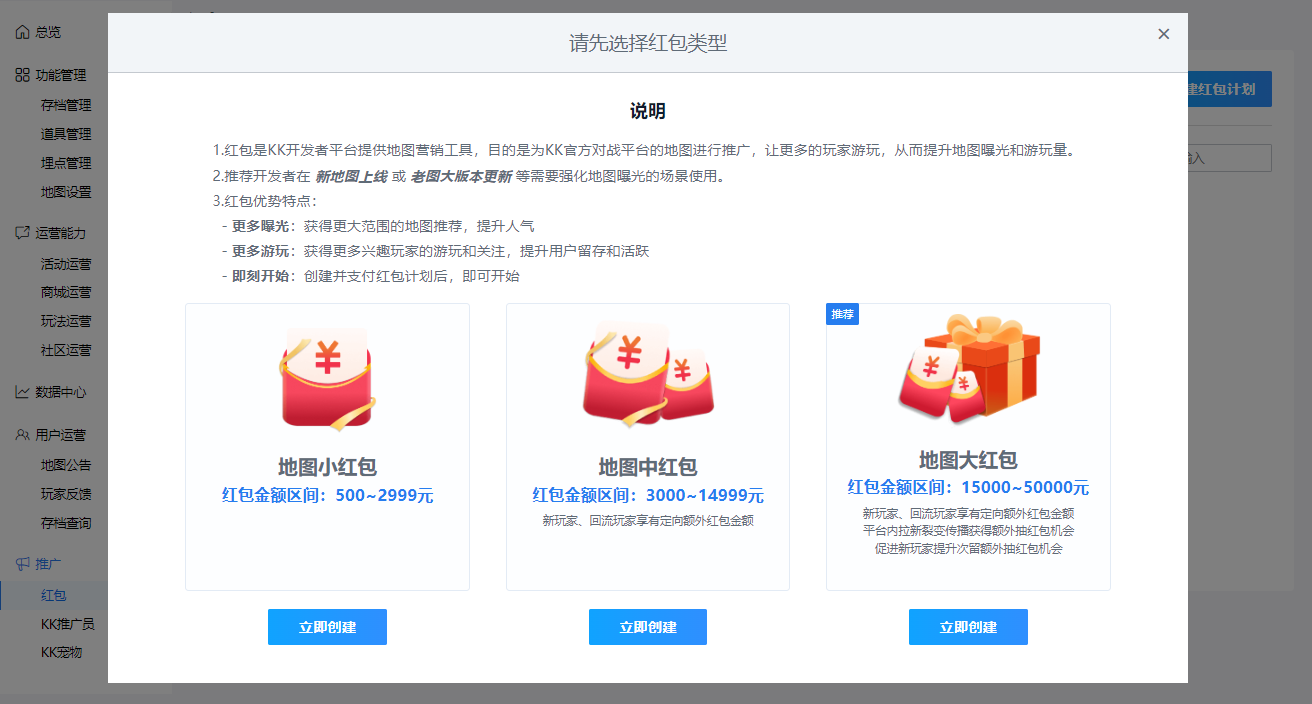Click the 运营能力 chat bubble icon

(x=22, y=233)
